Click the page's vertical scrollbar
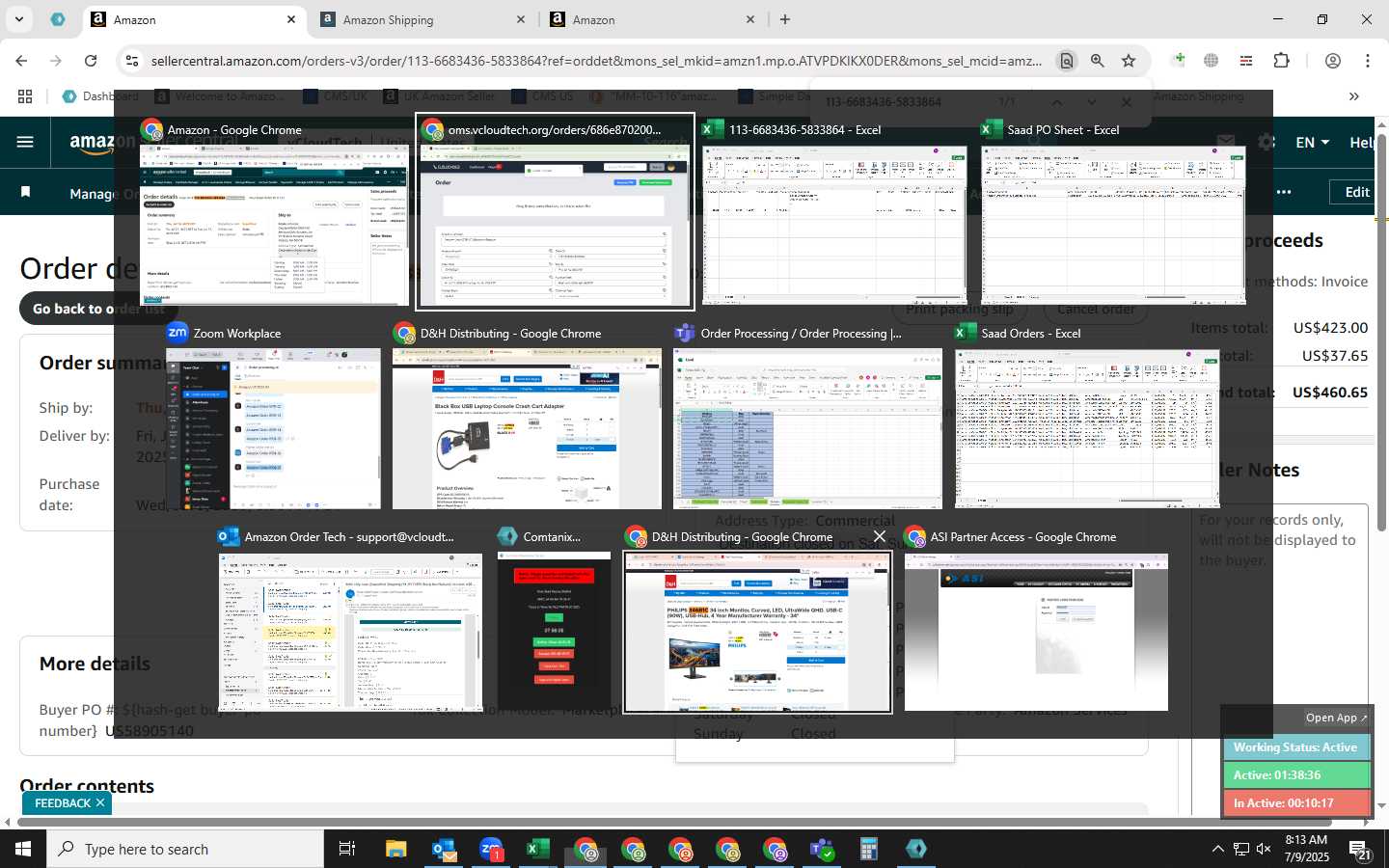Screen dimensions: 1389x868 [1381, 333]
